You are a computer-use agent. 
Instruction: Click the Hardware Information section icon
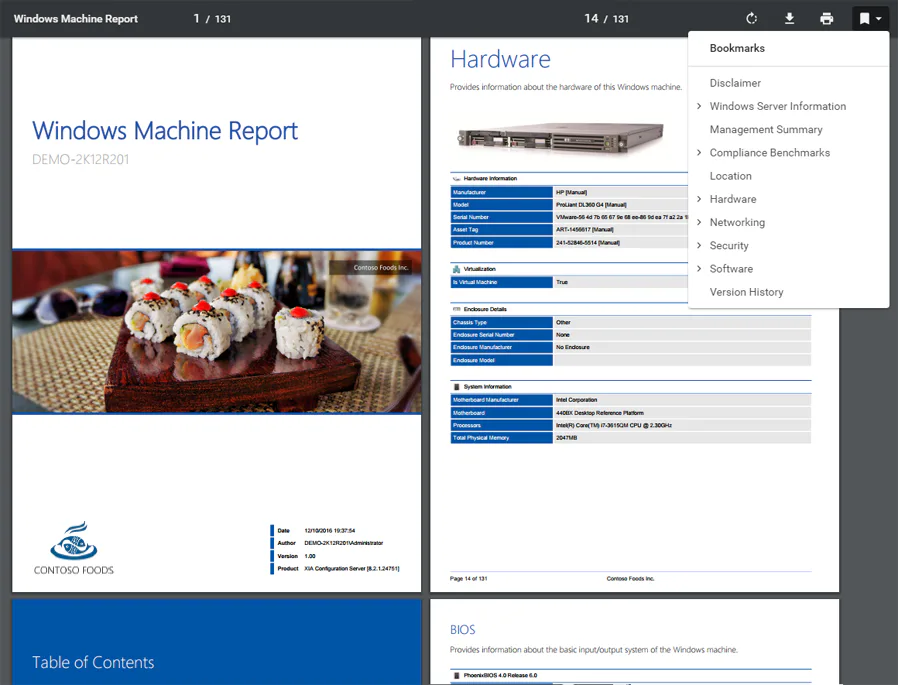(x=456, y=179)
